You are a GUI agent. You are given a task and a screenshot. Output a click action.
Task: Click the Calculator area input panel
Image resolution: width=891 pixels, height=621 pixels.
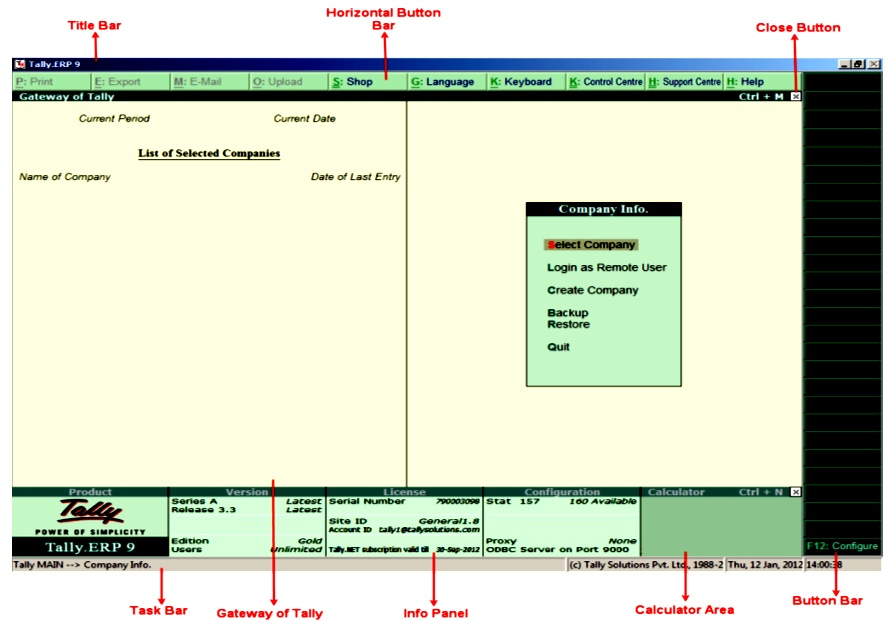721,527
